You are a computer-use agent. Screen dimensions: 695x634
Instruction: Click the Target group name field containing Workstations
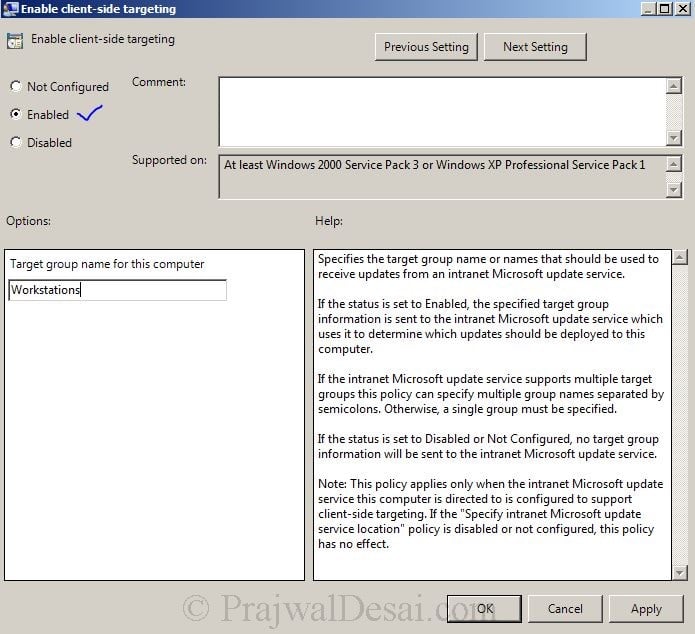(117, 290)
